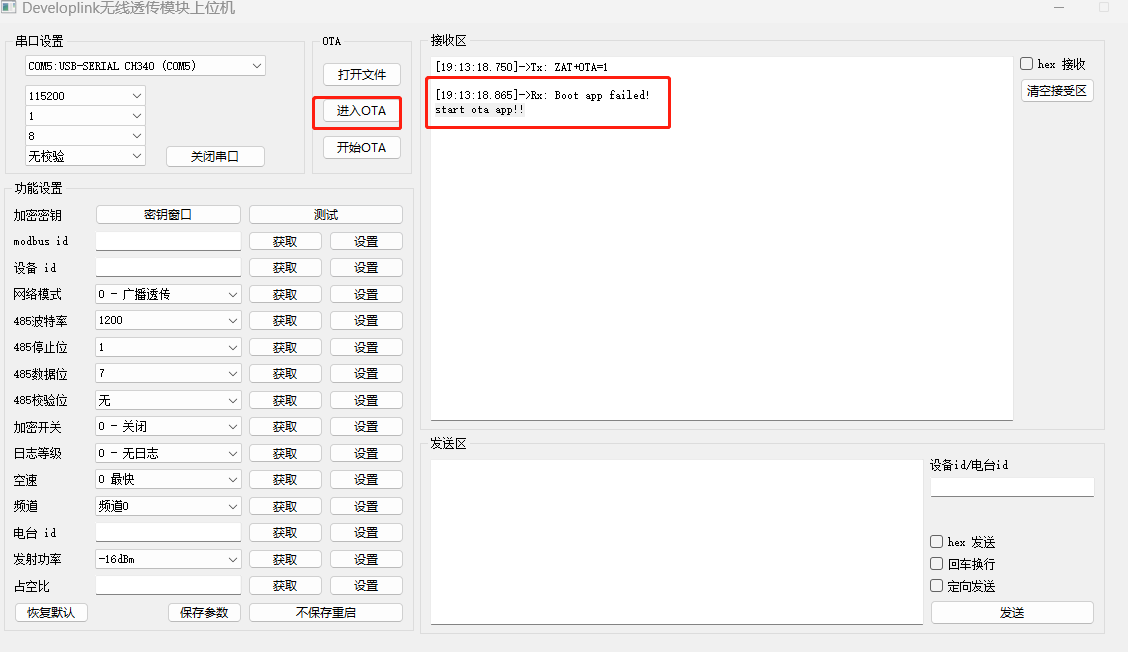Viewport: 1128px width, 652px height.
Task: Click 关闭串口 to close the port
Action: pyautogui.click(x=215, y=156)
